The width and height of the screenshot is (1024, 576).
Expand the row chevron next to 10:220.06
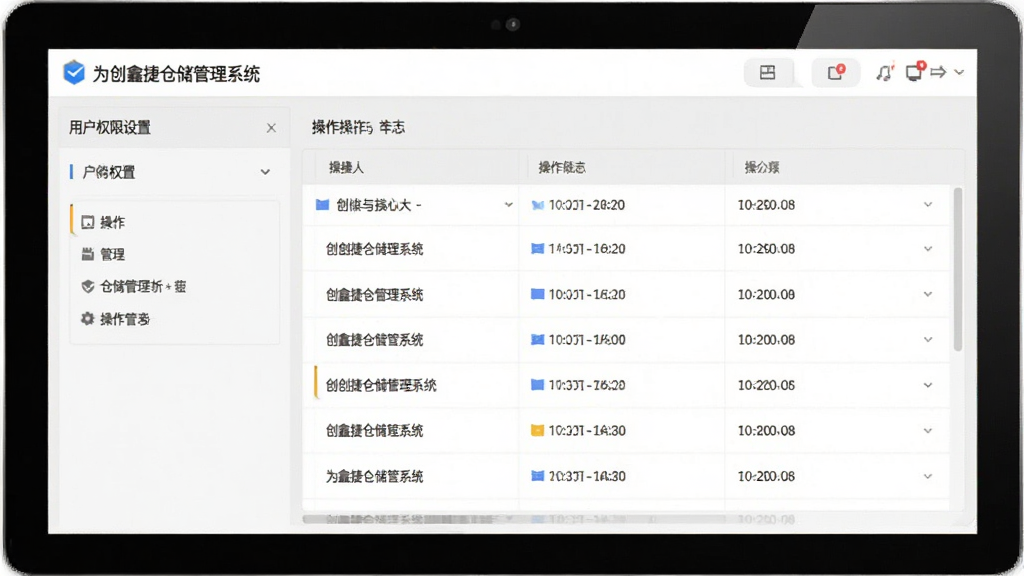(x=928, y=385)
